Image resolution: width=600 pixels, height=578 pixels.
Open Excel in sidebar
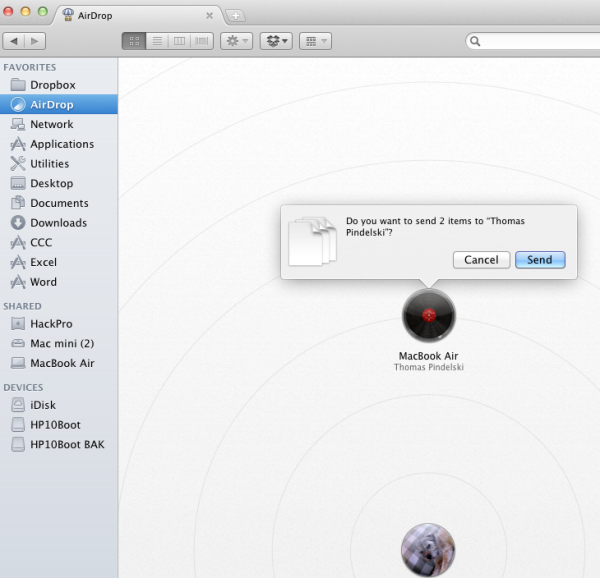click(59, 262)
